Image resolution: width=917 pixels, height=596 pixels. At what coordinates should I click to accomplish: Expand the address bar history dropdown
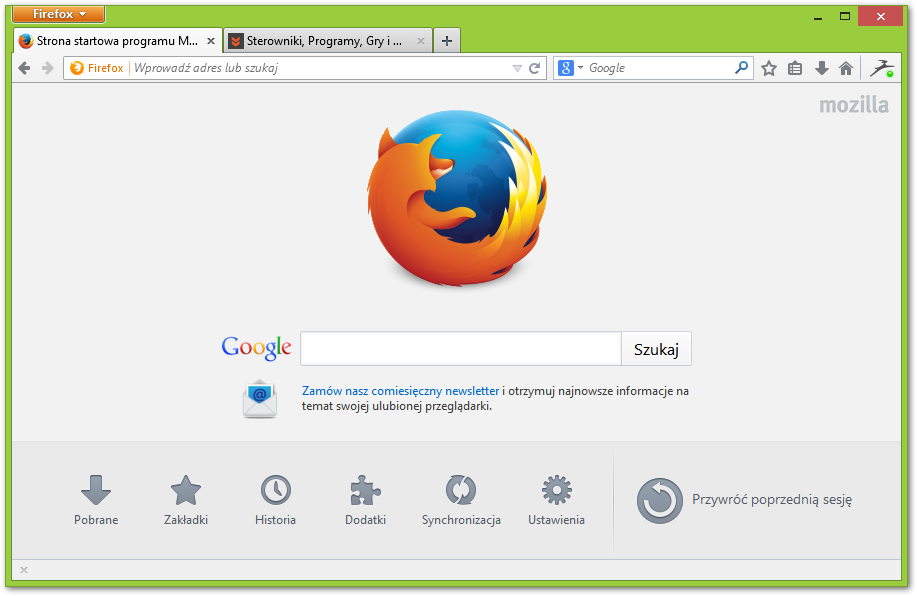point(517,68)
